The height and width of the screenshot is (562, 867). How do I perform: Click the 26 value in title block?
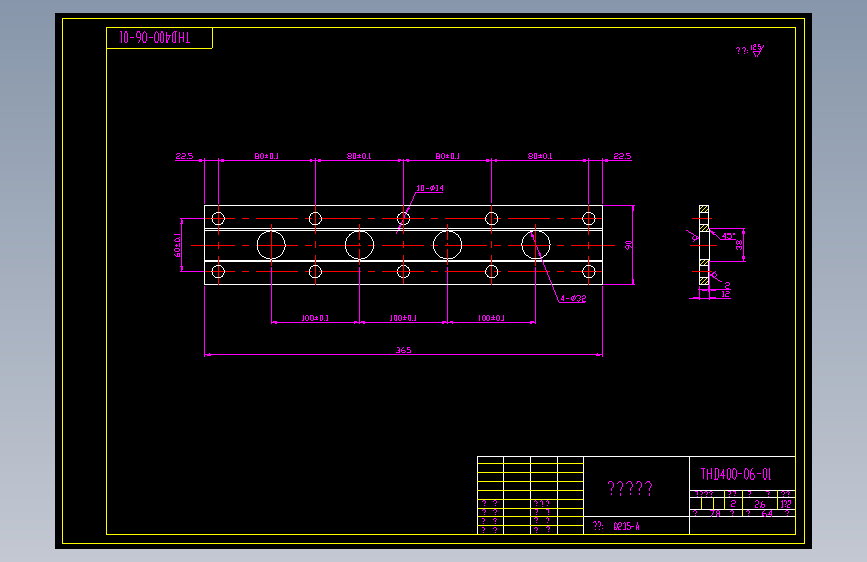coord(760,504)
